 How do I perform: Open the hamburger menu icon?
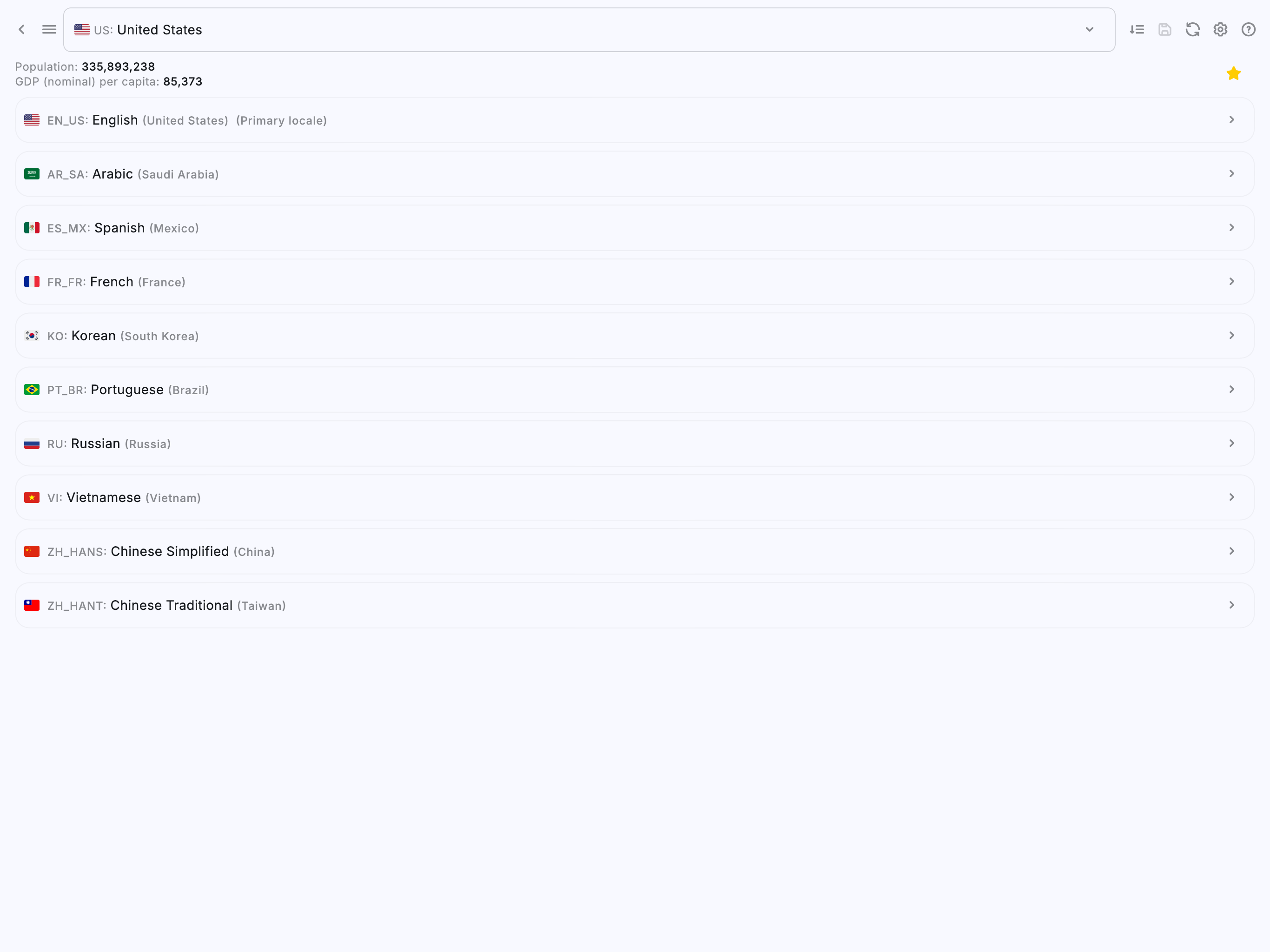(x=49, y=29)
